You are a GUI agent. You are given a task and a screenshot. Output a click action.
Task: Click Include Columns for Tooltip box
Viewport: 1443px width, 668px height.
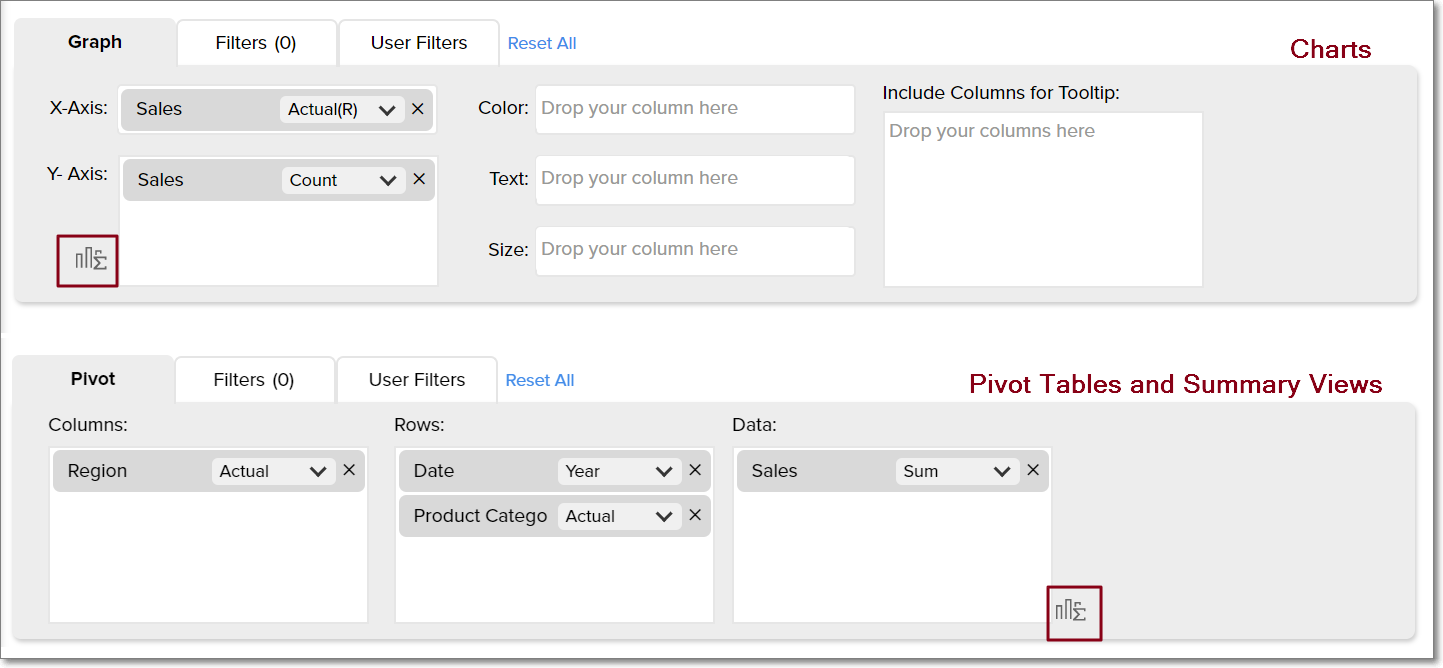click(1042, 199)
